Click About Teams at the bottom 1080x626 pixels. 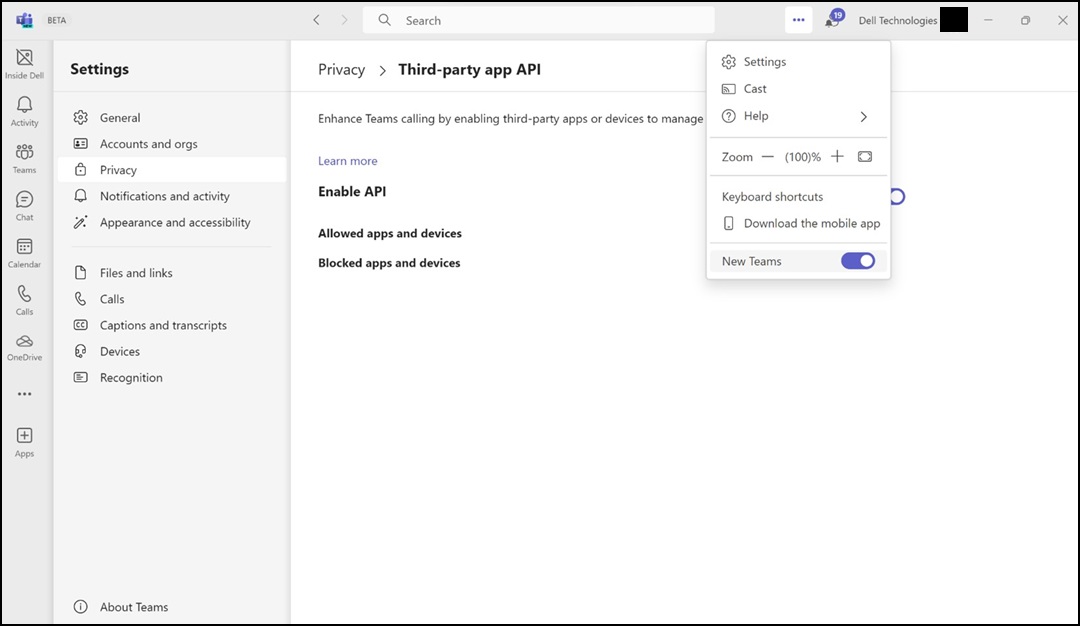[133, 607]
